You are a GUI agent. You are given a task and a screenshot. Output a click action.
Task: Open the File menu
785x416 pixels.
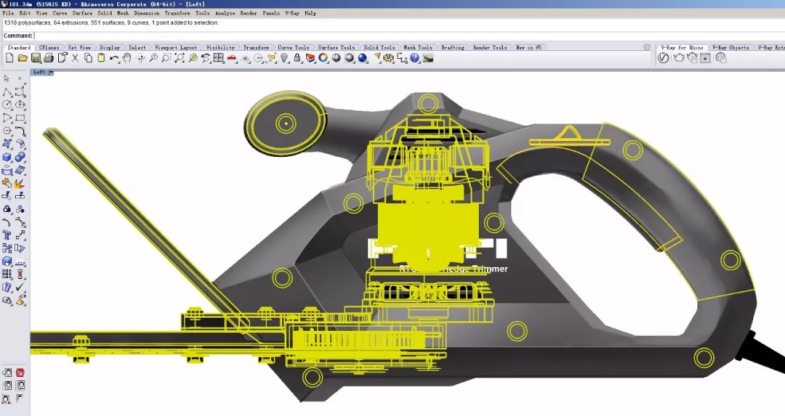coord(8,13)
